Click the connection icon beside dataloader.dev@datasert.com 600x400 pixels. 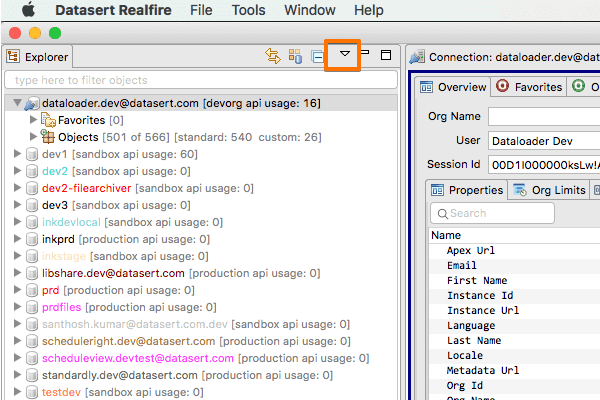pos(32,103)
